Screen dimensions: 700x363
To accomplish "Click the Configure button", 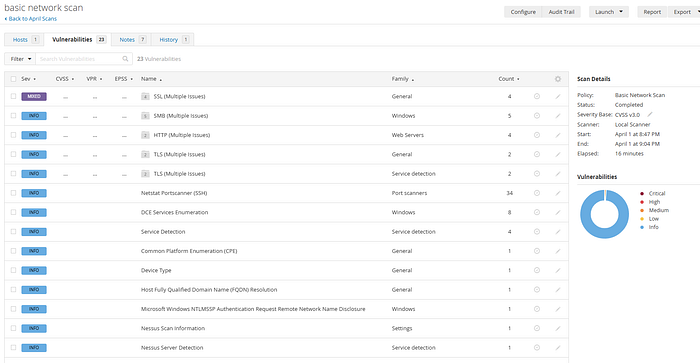I will click(523, 12).
